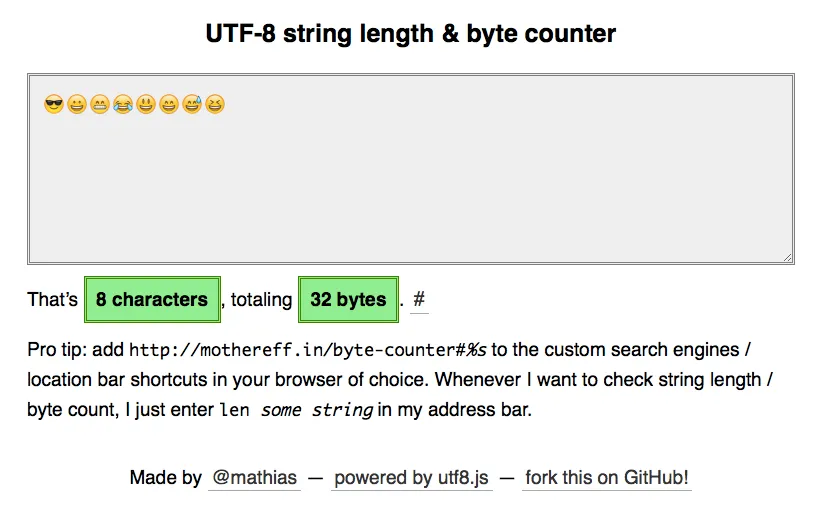Click the green "8 characters" box

pos(152,299)
